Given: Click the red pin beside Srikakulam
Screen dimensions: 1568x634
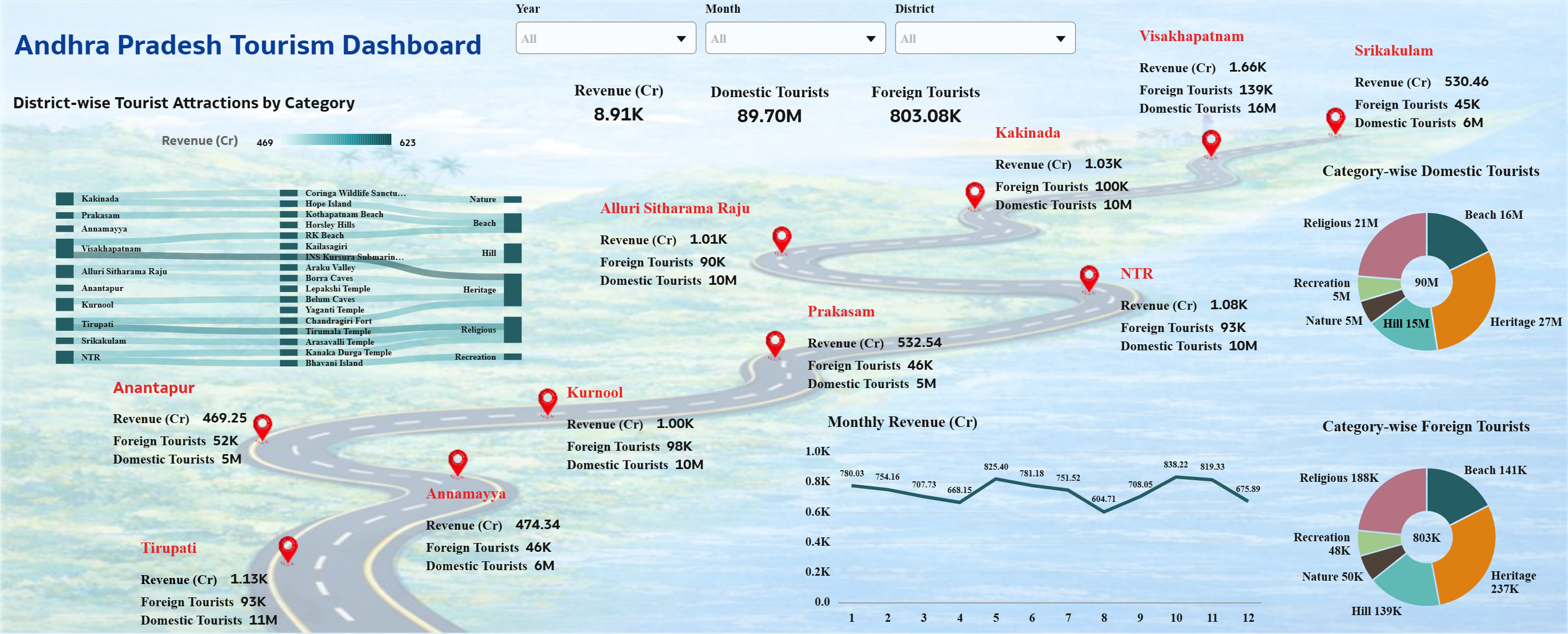Looking at the screenshot, I should (x=1335, y=120).
